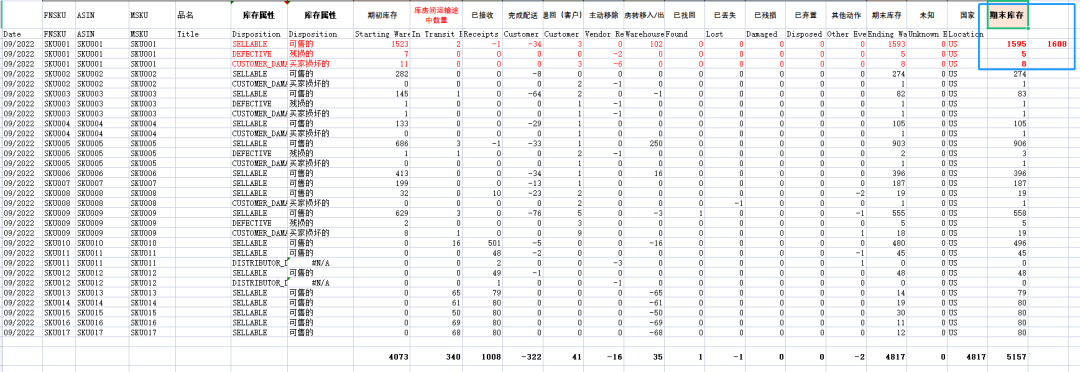Select the red DEFECTIVE disposition cell

pos(259,53)
